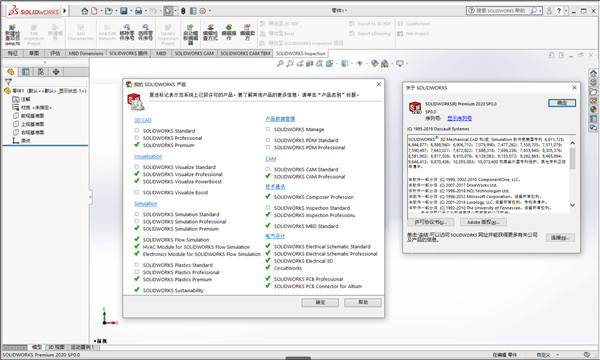Switch to the 特征 ribbon tab
Image resolution: width=600 pixels, height=360 pixels.
point(13,53)
